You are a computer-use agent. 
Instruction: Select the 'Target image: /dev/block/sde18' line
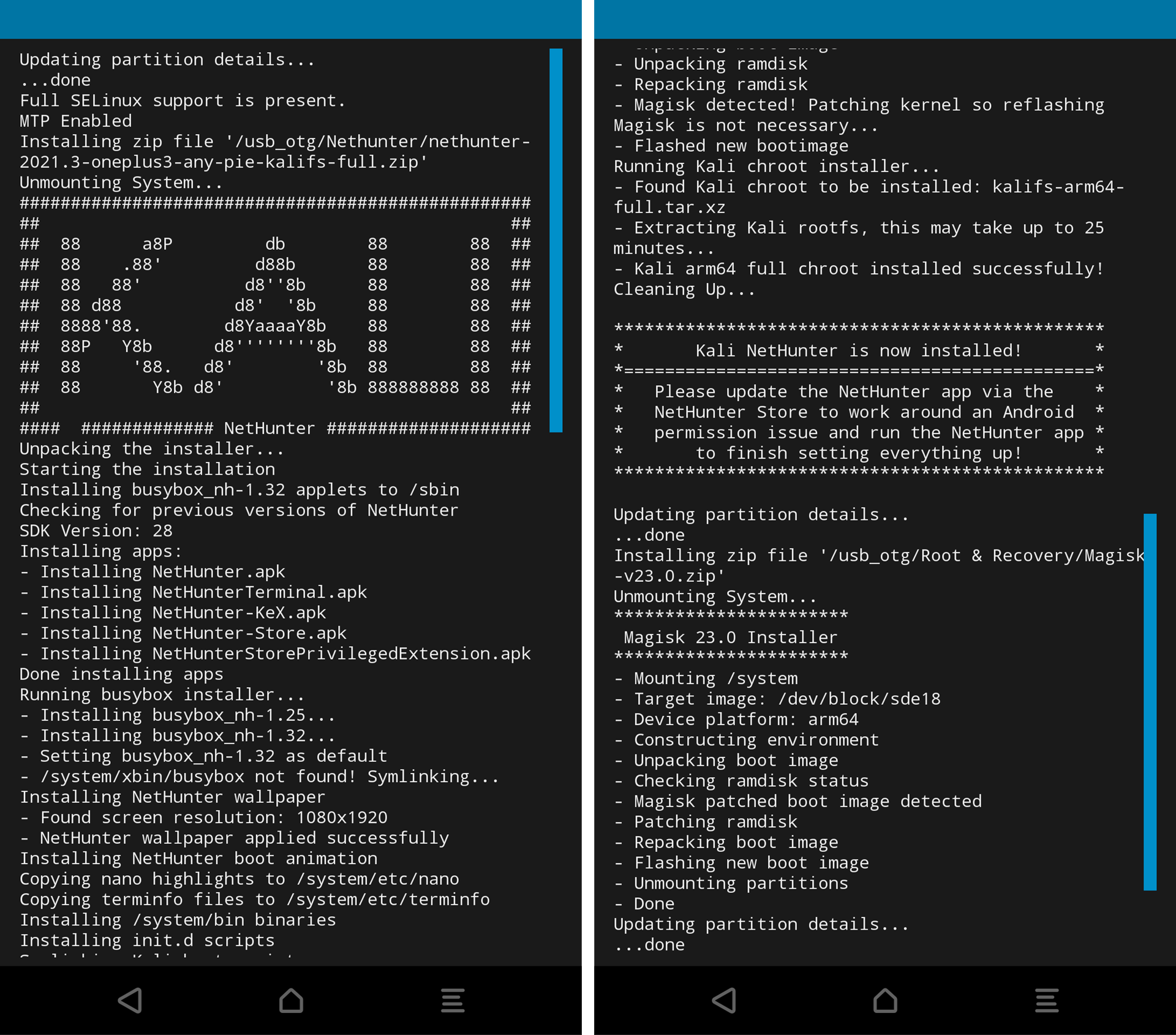click(786, 699)
